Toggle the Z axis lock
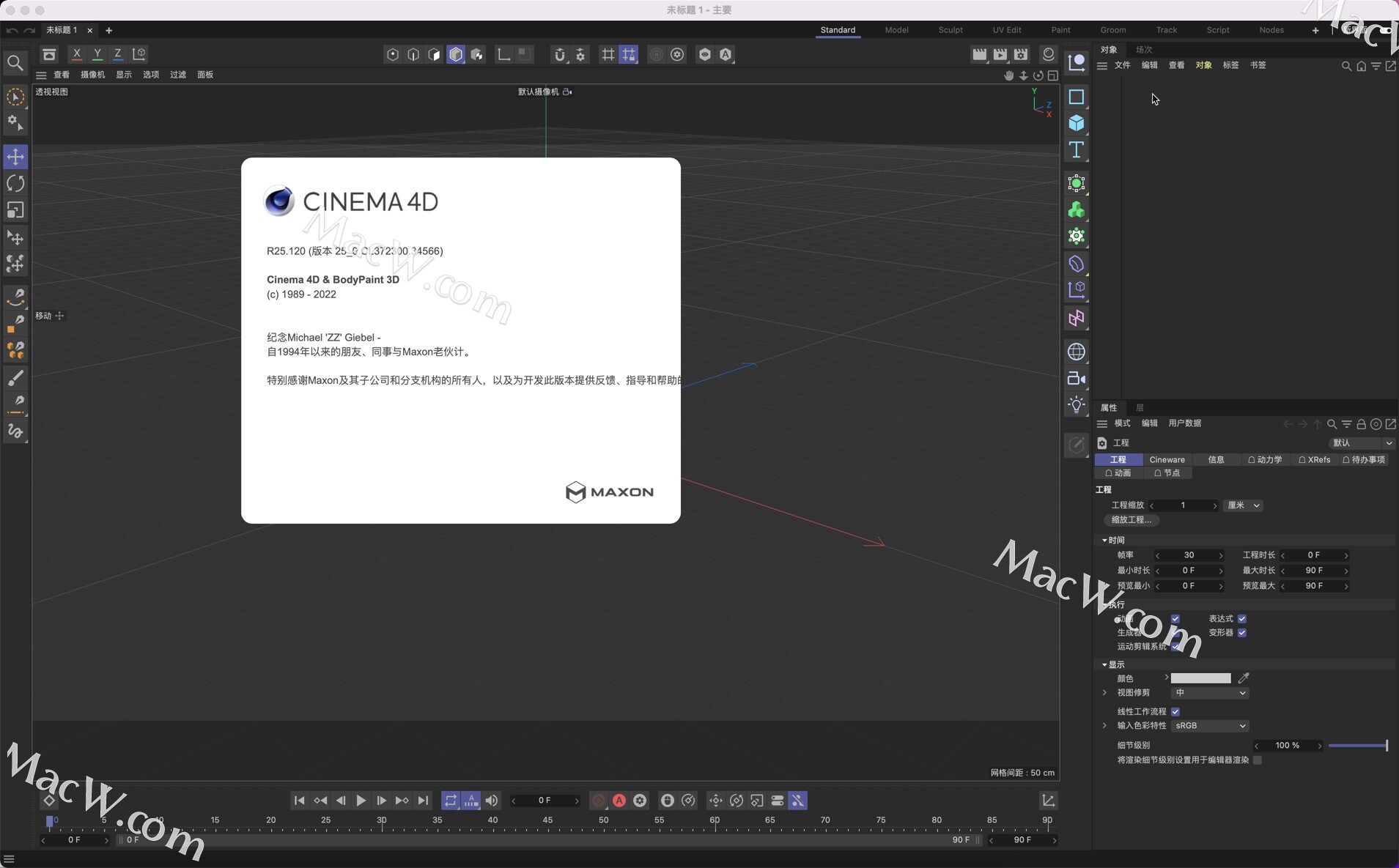The height and width of the screenshot is (868, 1399). pos(117,53)
